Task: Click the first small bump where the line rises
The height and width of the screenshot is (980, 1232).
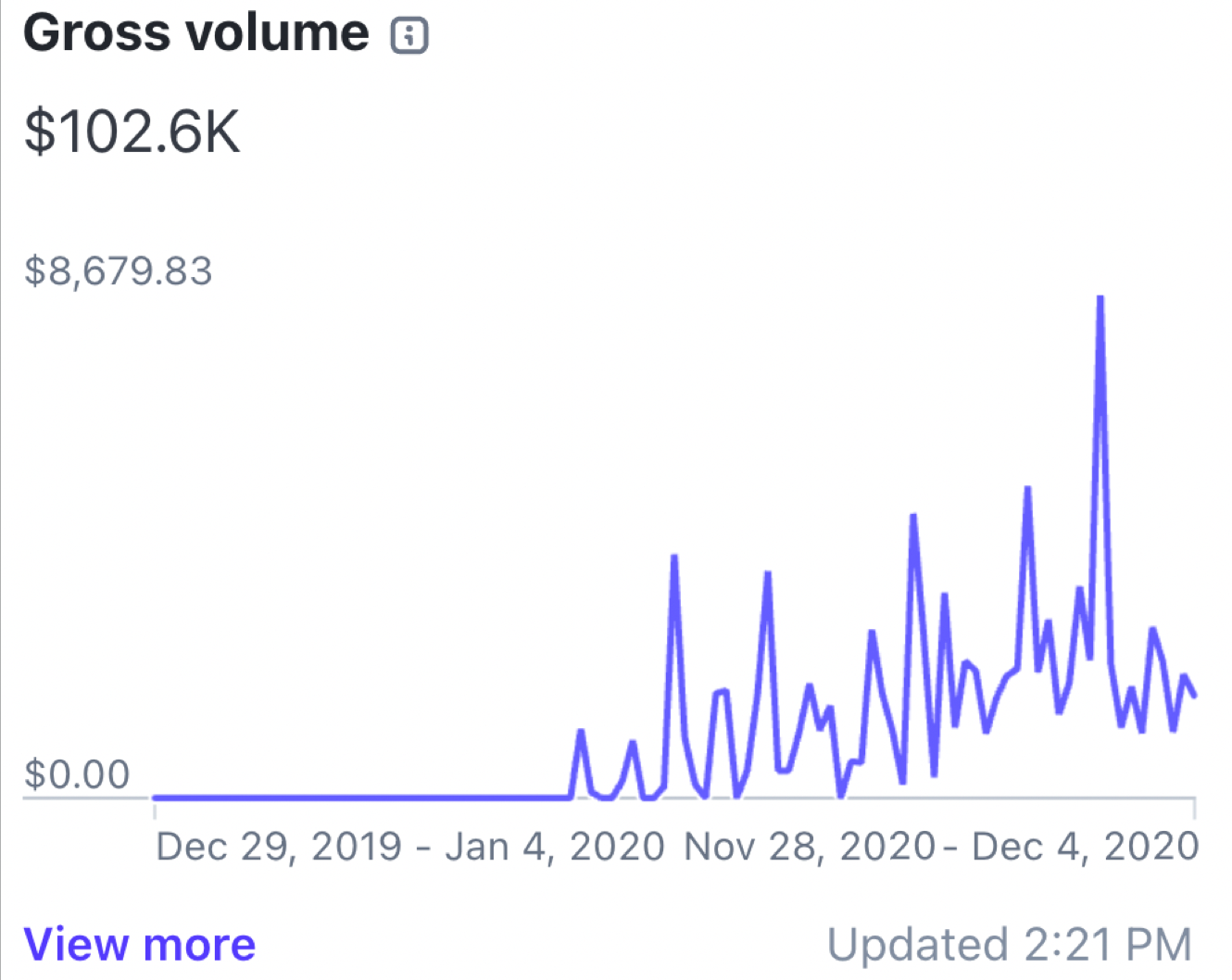Action: point(581,734)
